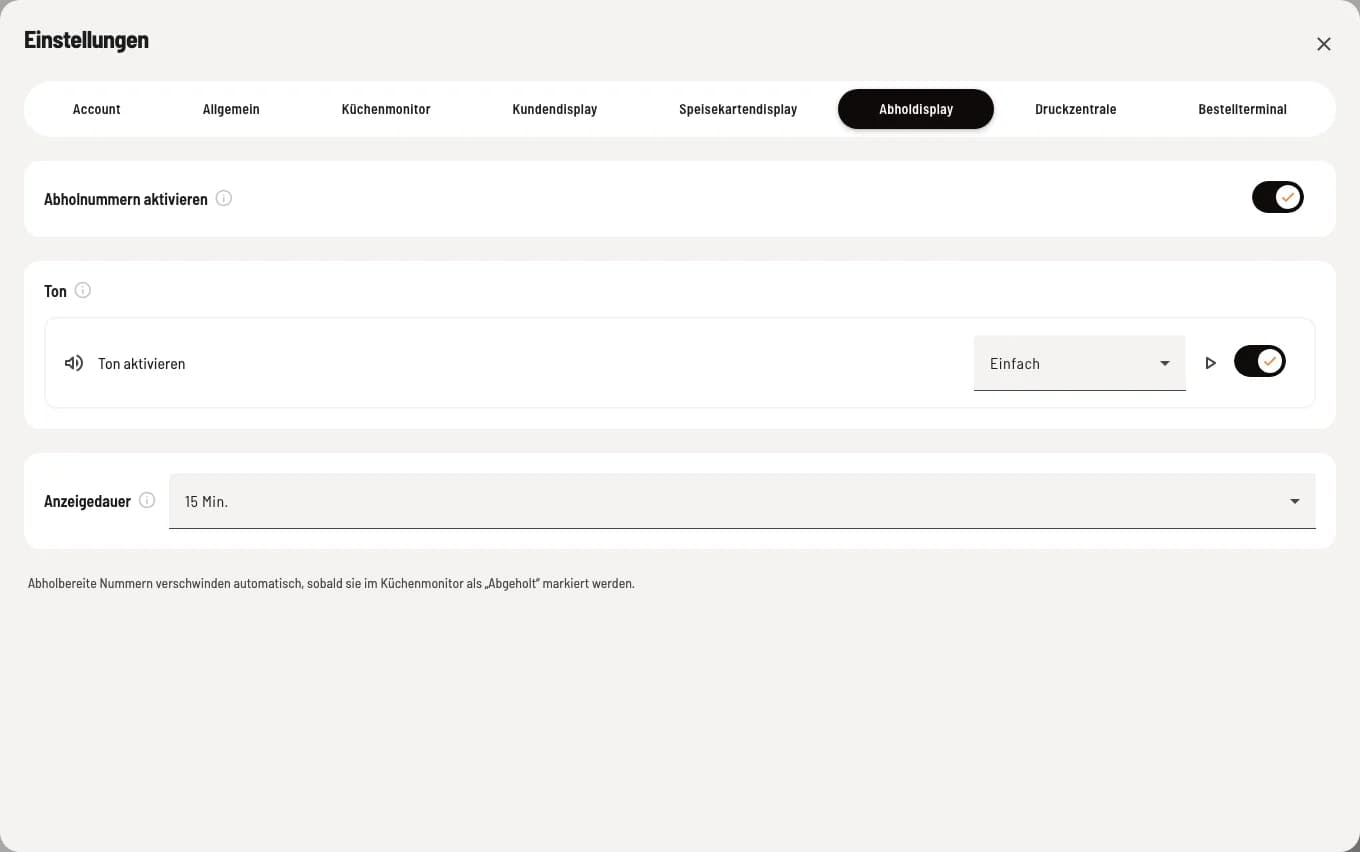Switch to the Account tab
This screenshot has height=852, width=1360.
97,109
